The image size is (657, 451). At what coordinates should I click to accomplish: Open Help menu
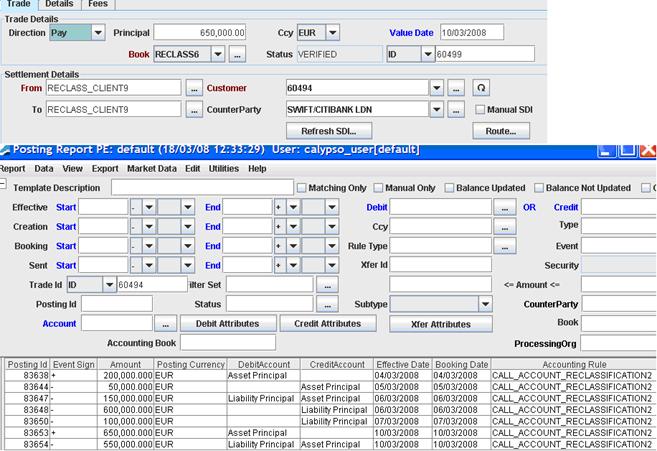coord(257,168)
